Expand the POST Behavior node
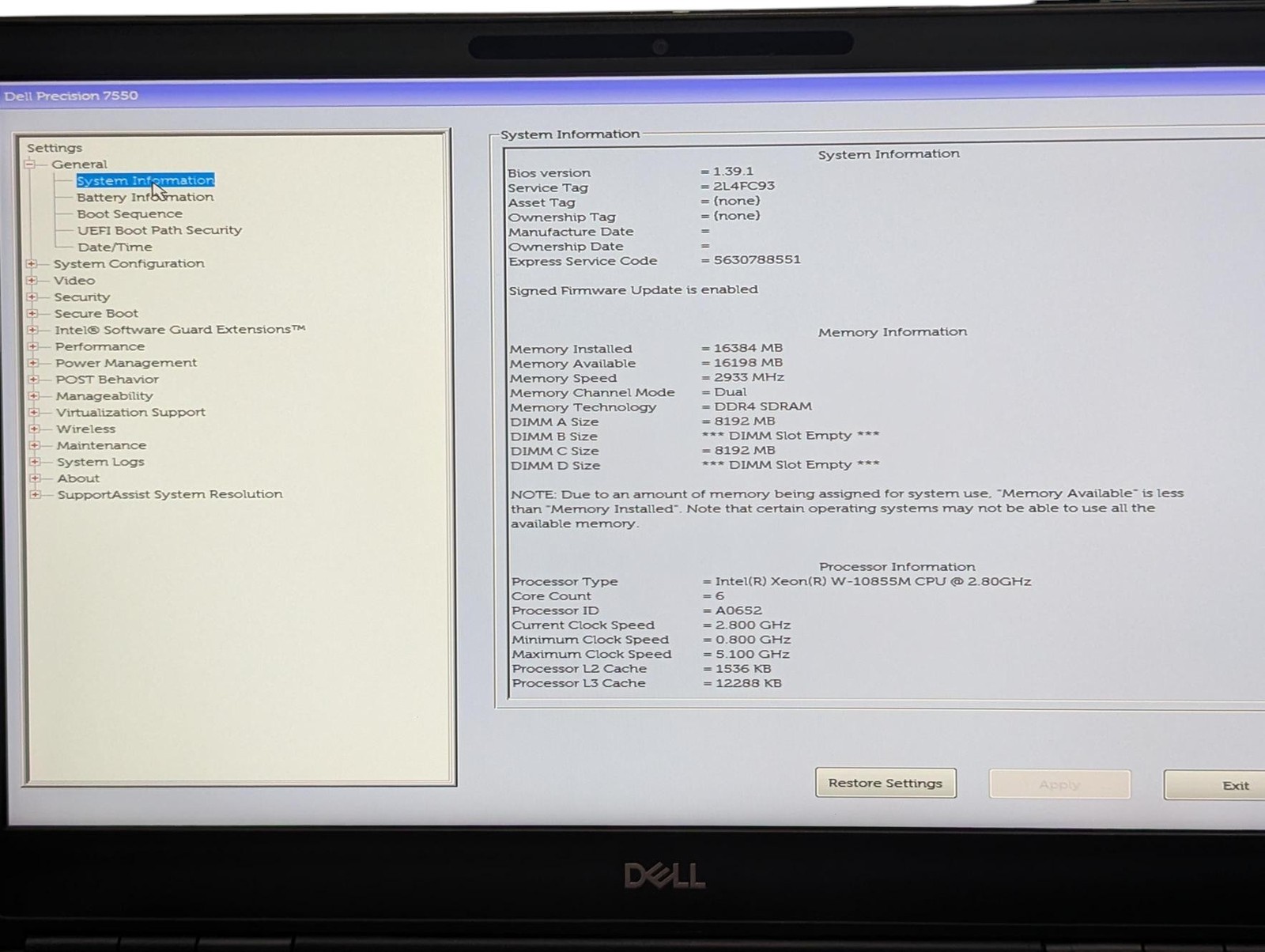This screenshot has width=1265, height=952. coord(33,380)
